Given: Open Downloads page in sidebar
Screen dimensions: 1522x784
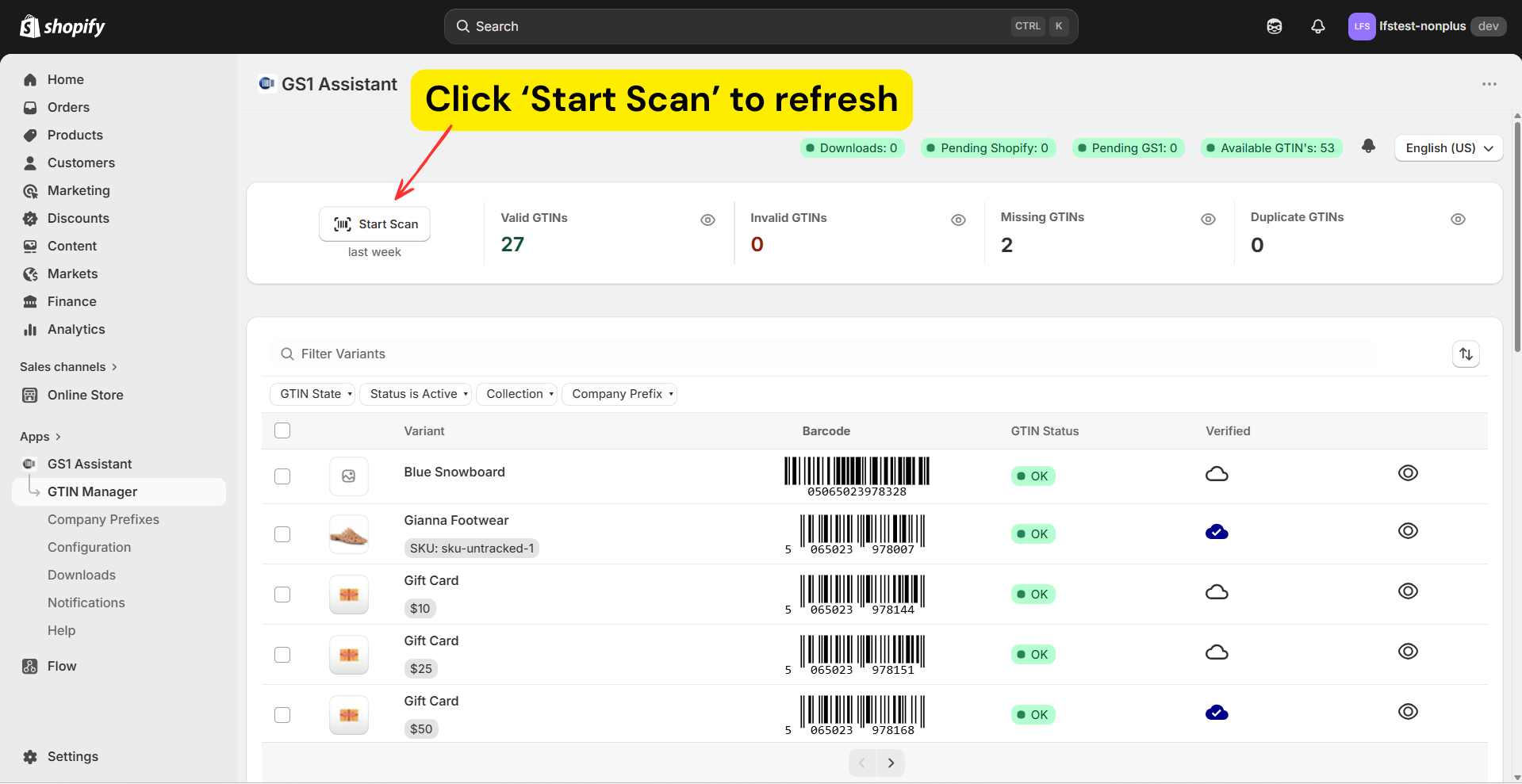Looking at the screenshot, I should (81, 575).
